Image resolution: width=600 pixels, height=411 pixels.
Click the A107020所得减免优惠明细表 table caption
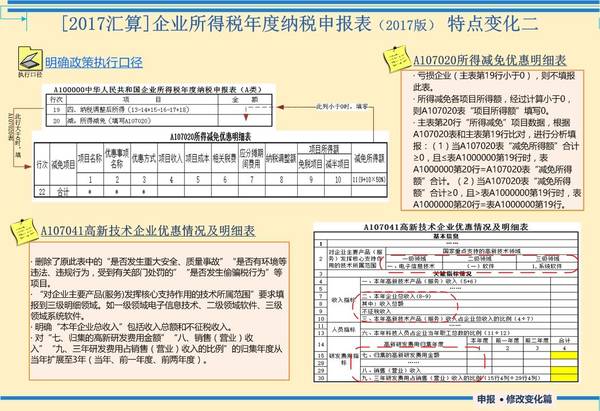pyautogui.click(x=210, y=137)
